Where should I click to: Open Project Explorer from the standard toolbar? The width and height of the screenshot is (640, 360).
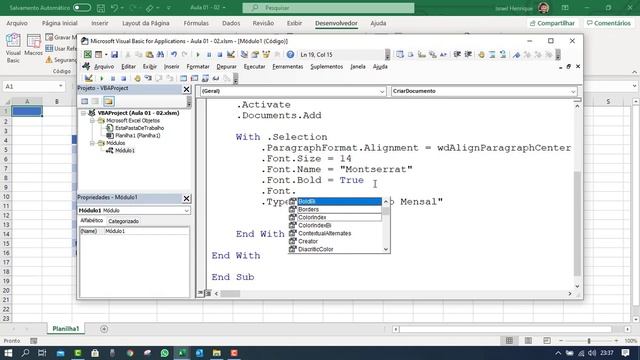point(244,54)
